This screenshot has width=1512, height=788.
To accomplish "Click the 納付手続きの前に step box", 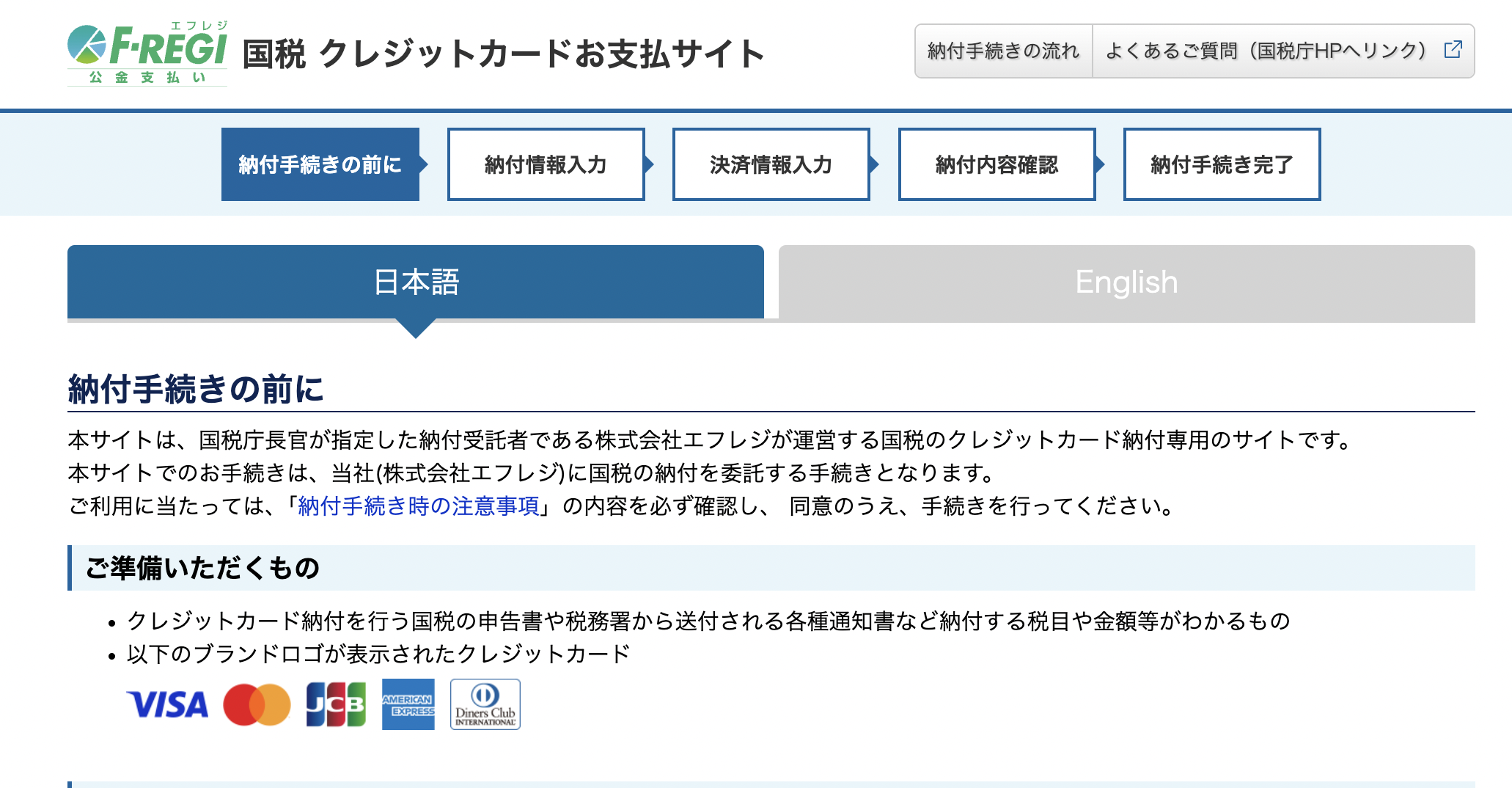I will point(320,164).
